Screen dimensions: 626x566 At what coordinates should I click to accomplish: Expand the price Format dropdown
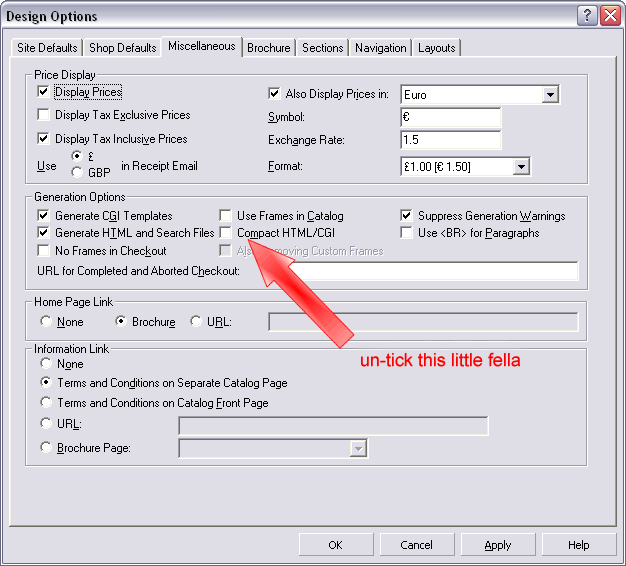pos(520,166)
